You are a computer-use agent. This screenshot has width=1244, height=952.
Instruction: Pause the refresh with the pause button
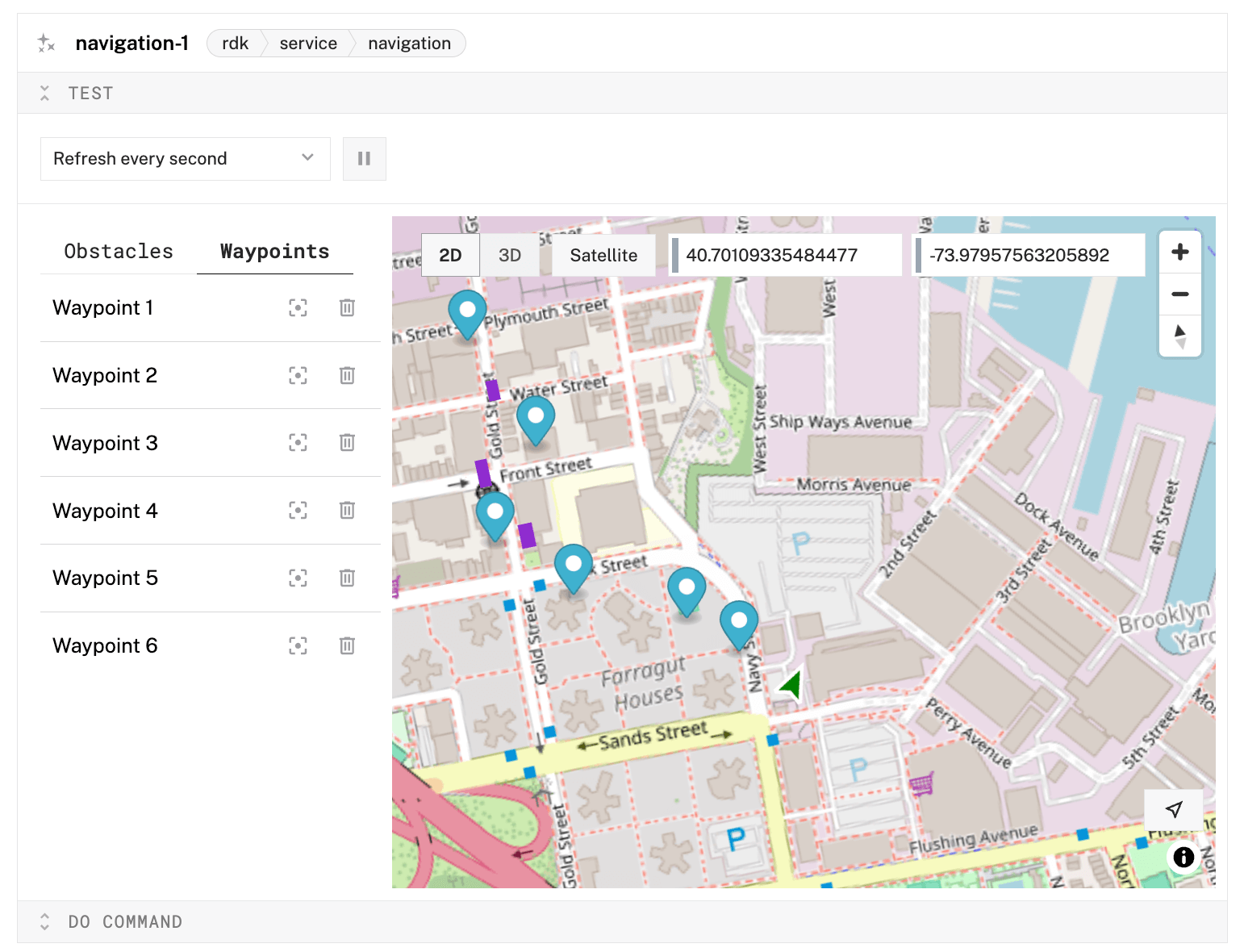(x=365, y=158)
